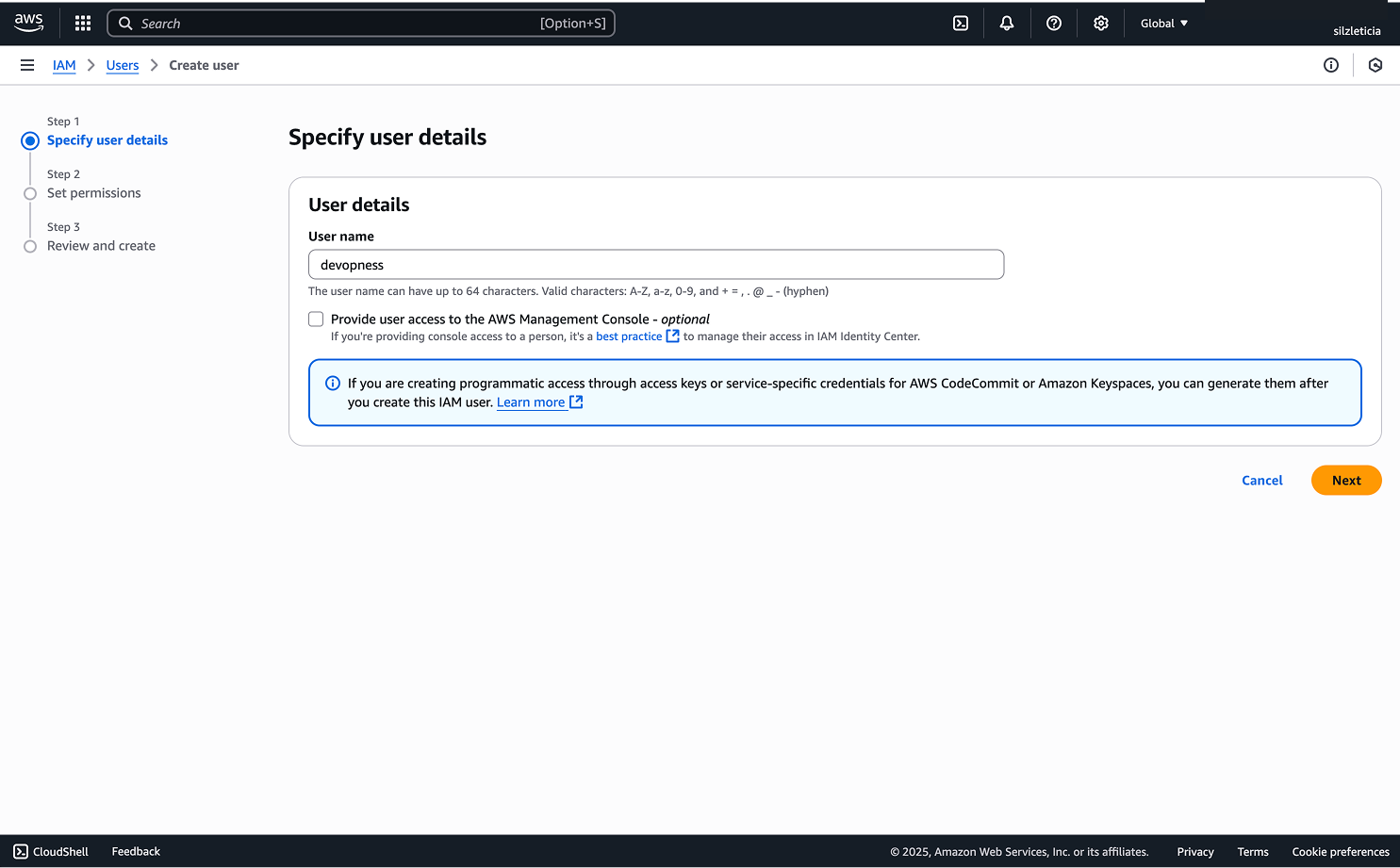Click the User name input field

click(655, 265)
